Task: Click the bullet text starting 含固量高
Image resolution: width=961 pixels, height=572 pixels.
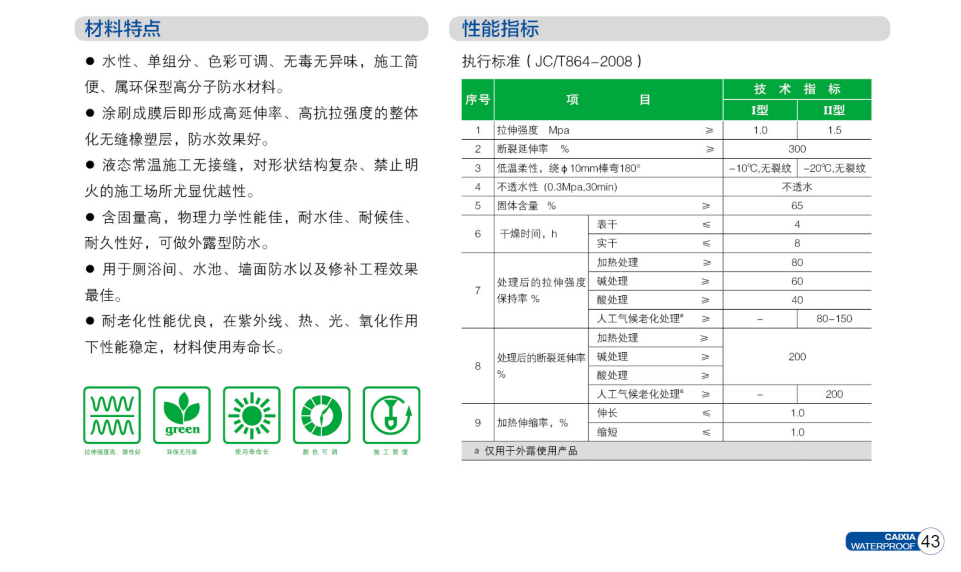Action: click(x=252, y=230)
